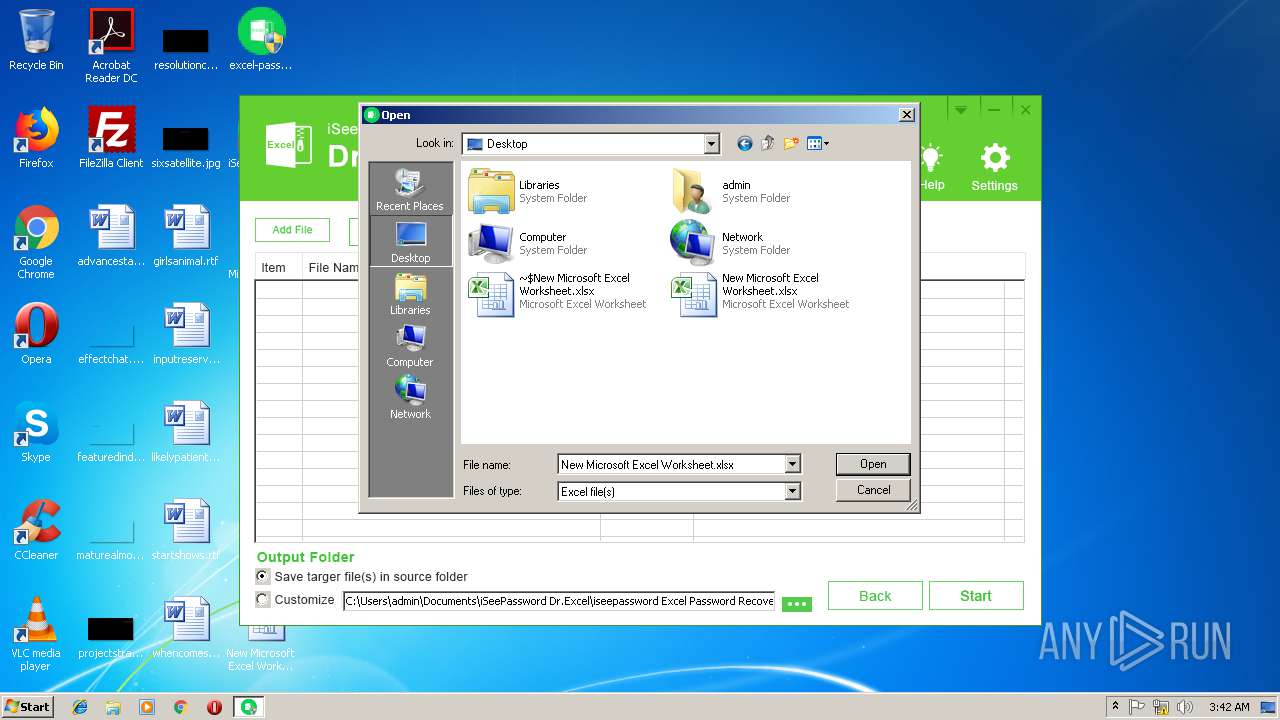
Task: Expand the File name dropdown arrow
Action: coord(792,464)
